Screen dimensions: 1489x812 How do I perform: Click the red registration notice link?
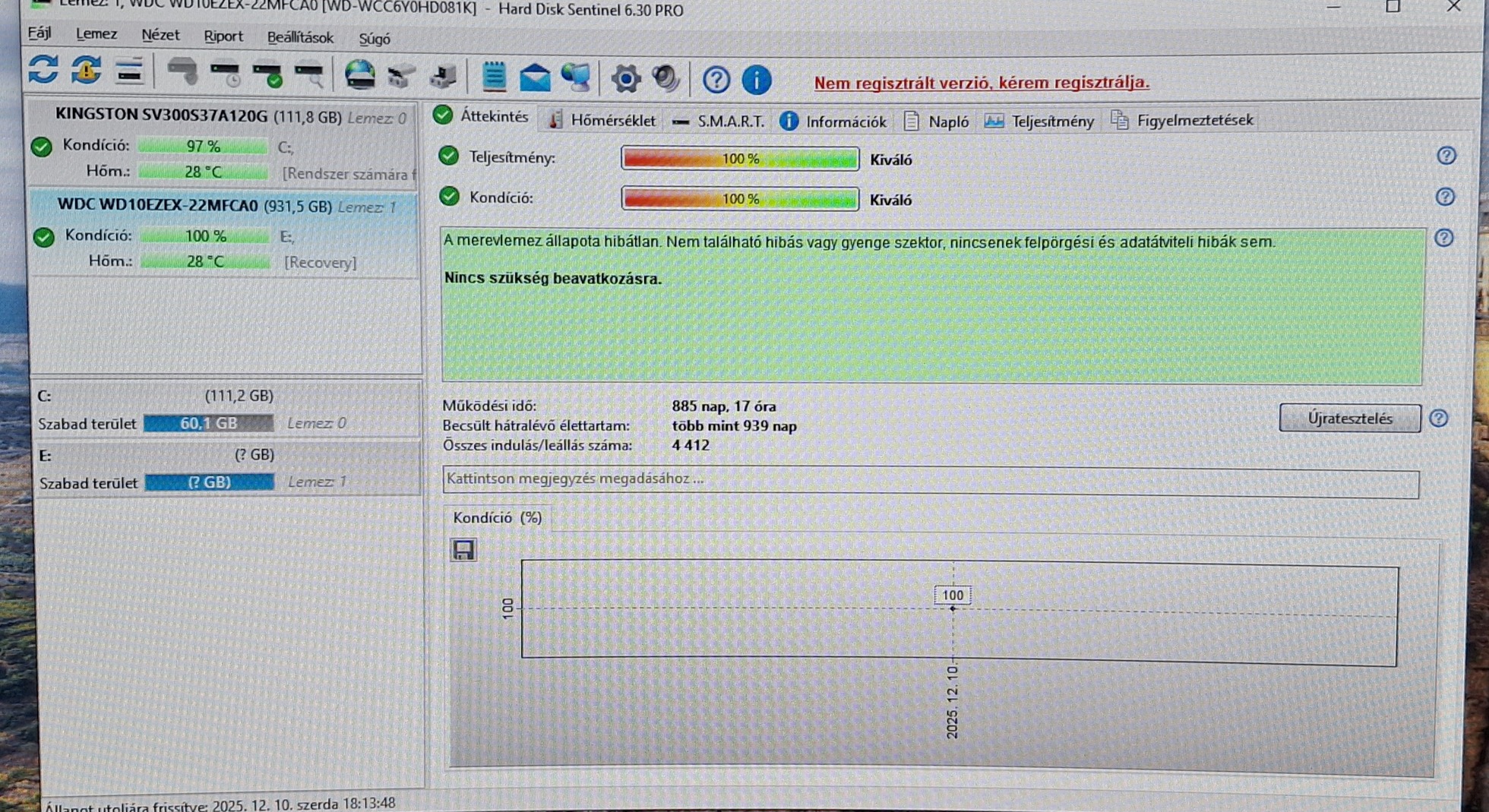[x=982, y=83]
